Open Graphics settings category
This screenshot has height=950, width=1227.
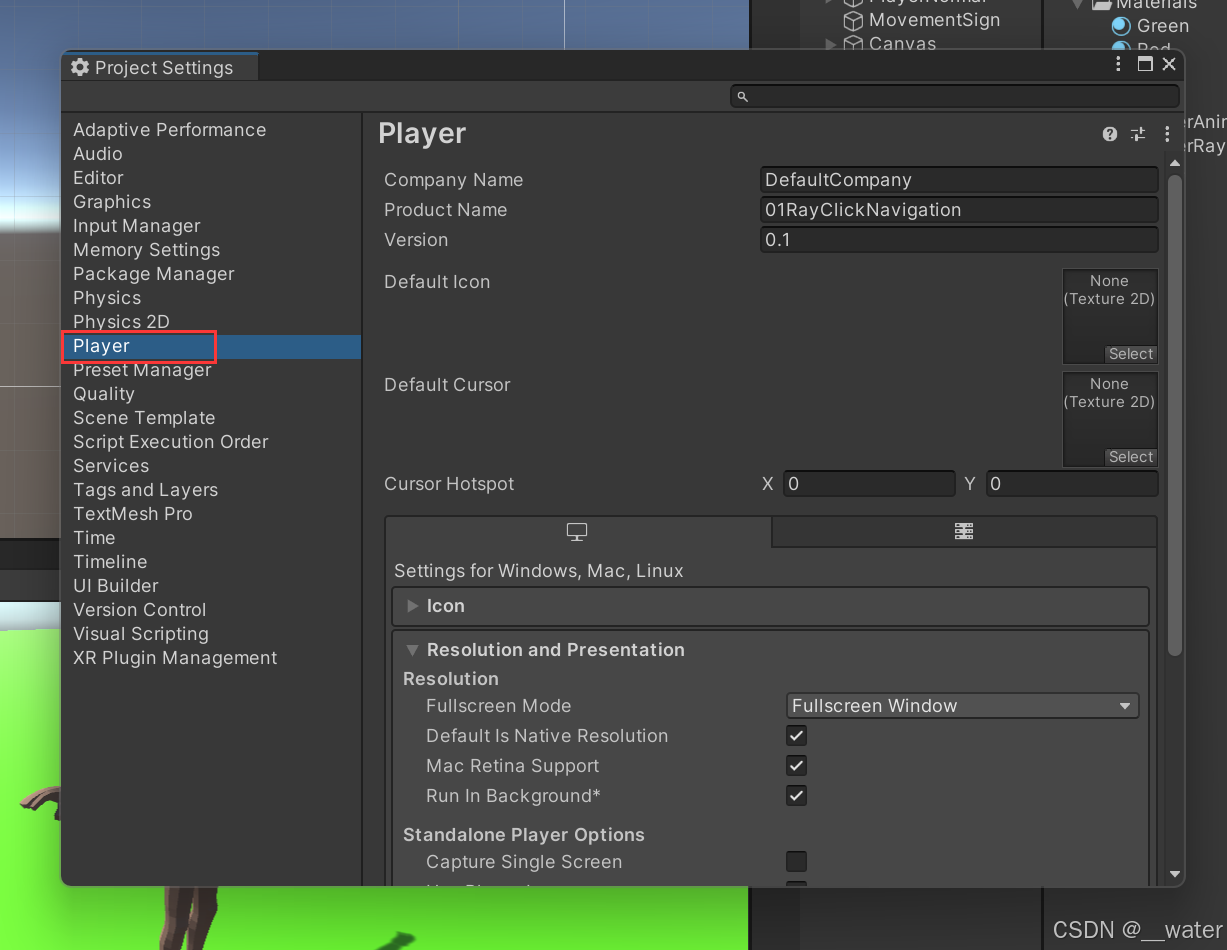[112, 202]
